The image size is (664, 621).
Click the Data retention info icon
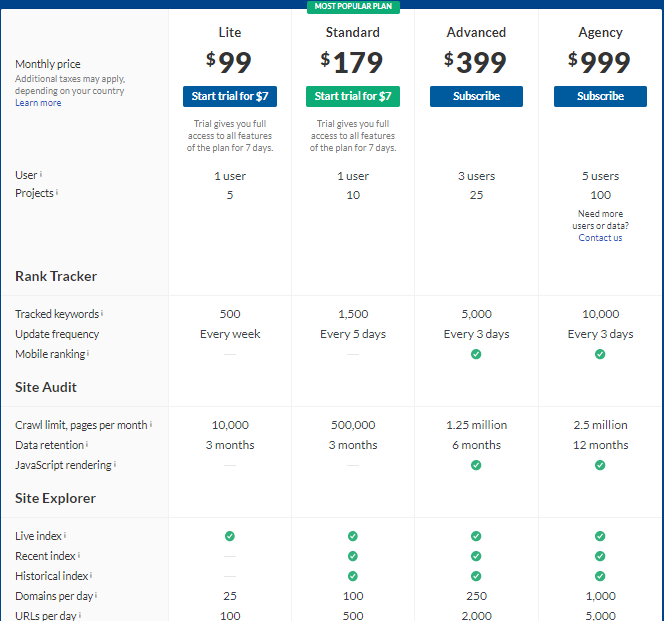click(87, 444)
